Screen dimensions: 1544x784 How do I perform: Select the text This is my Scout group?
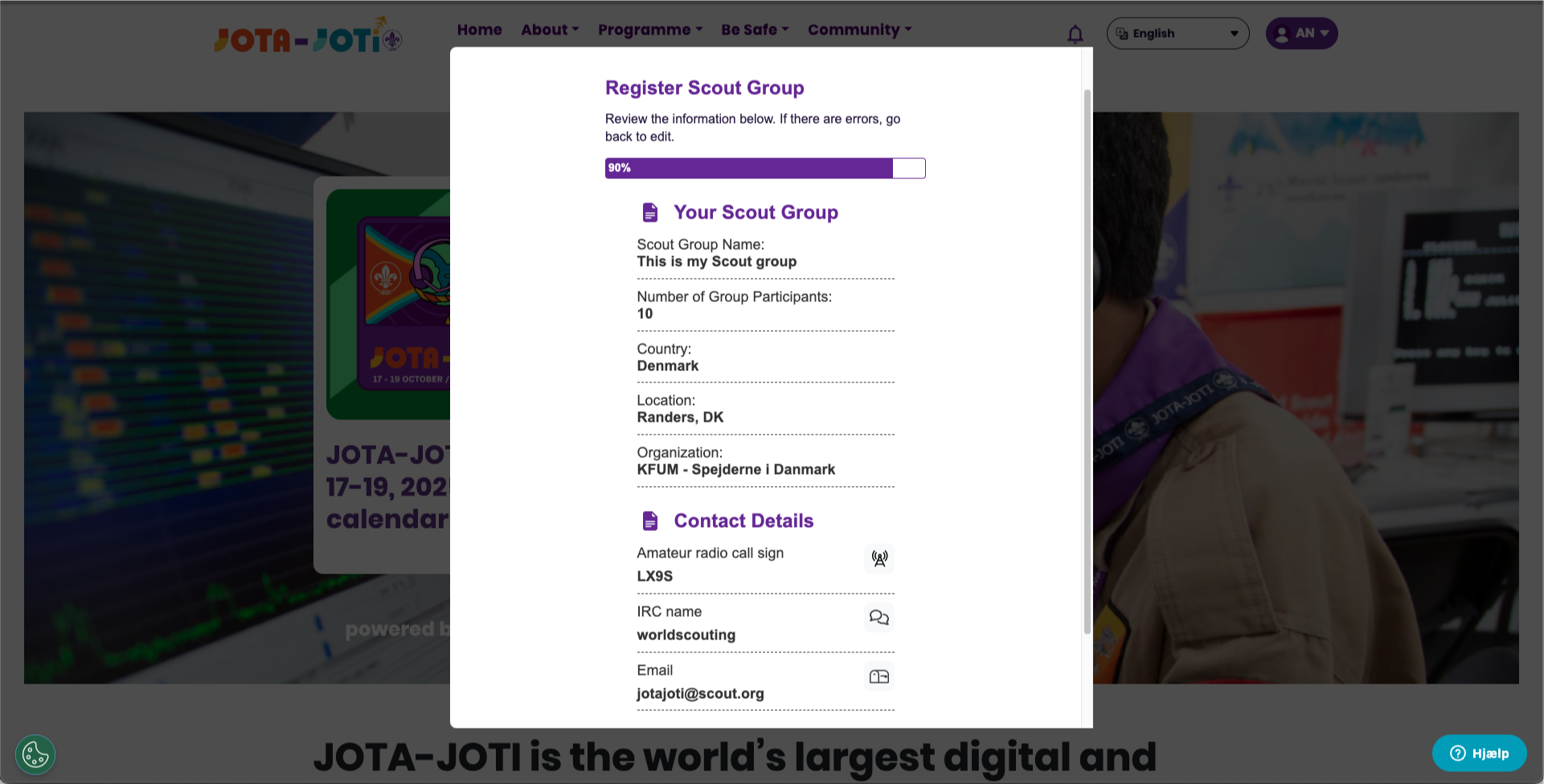coord(717,262)
